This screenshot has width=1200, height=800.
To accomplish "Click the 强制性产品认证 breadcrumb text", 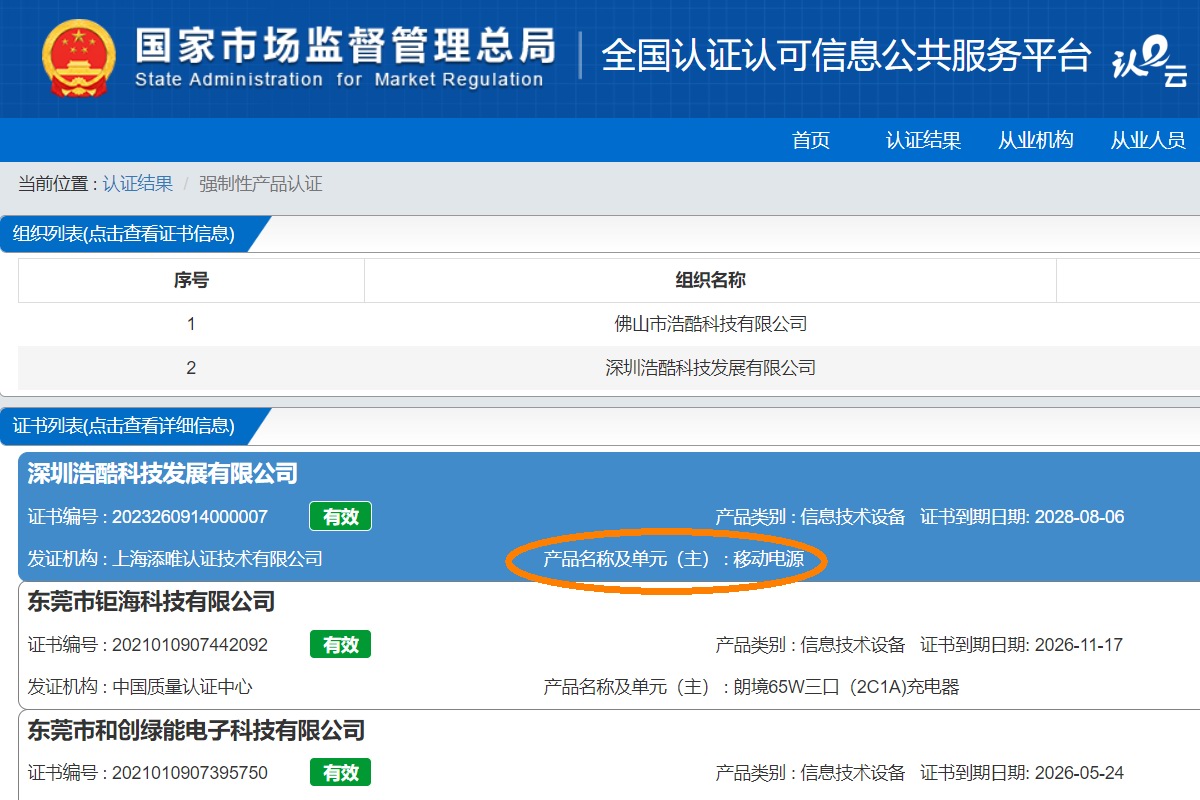I will (260, 184).
